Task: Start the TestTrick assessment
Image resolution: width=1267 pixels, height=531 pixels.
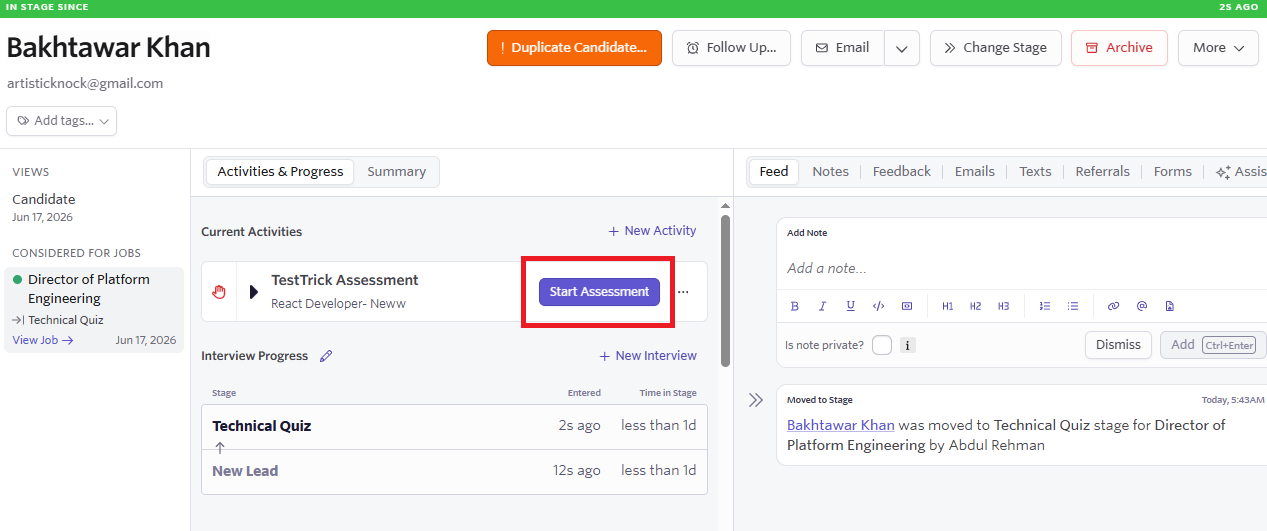Action: coord(599,292)
